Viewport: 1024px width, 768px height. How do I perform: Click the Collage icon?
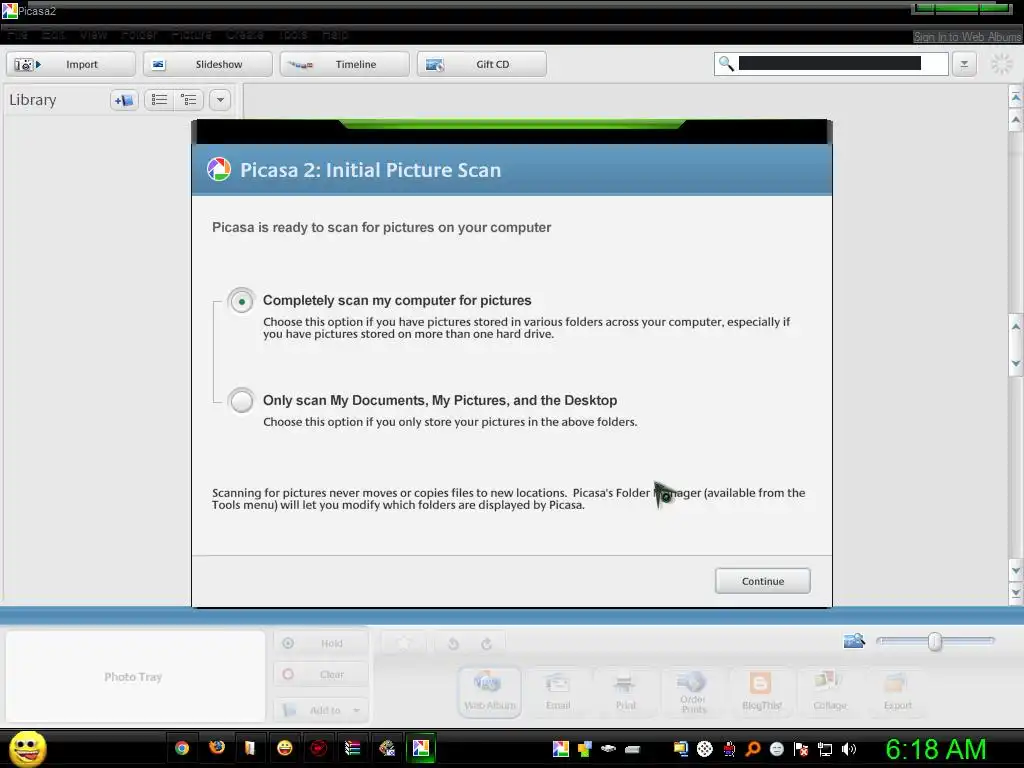[x=829, y=692]
